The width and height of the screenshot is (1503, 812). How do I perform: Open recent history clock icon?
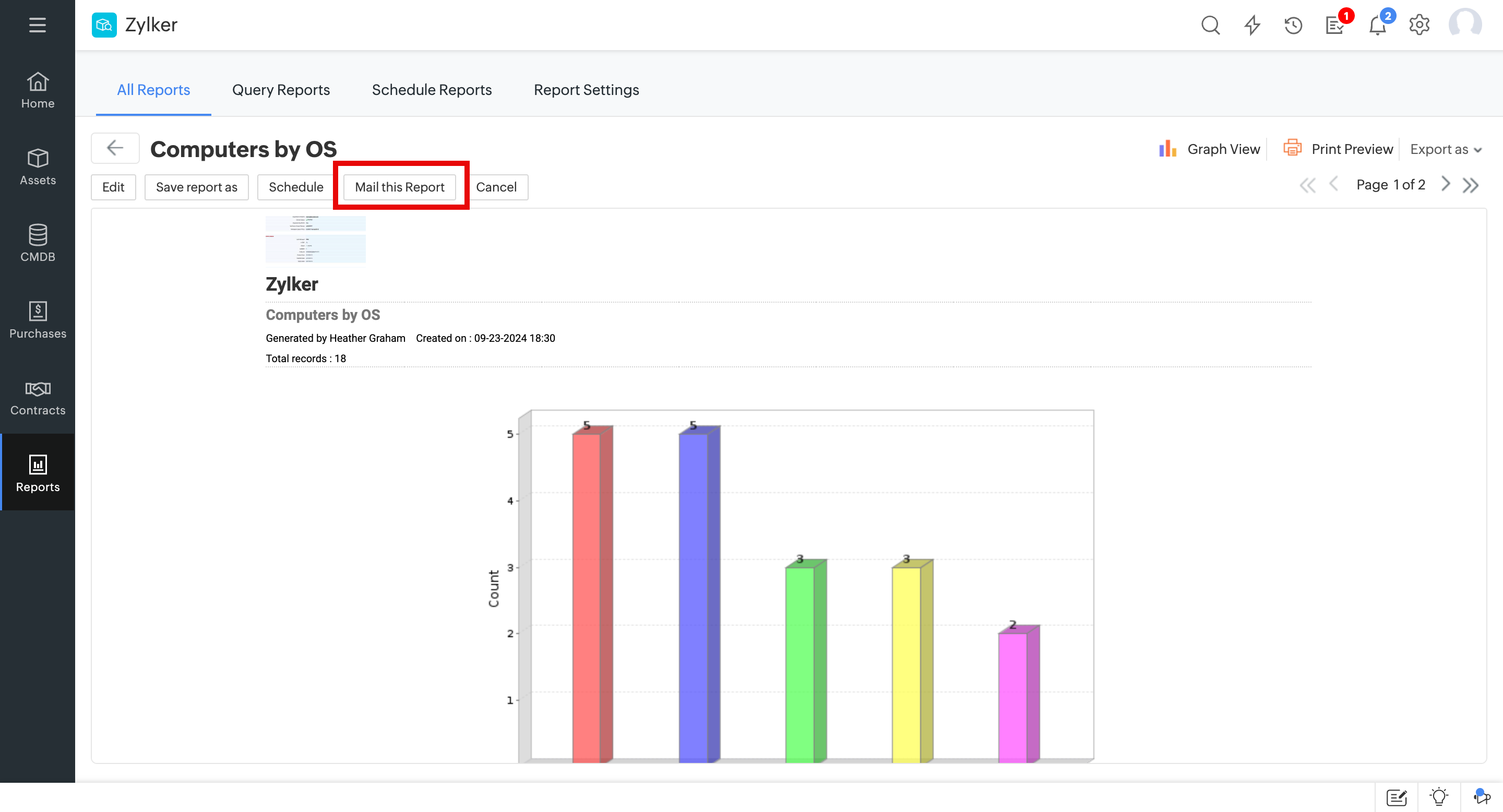[x=1293, y=25]
